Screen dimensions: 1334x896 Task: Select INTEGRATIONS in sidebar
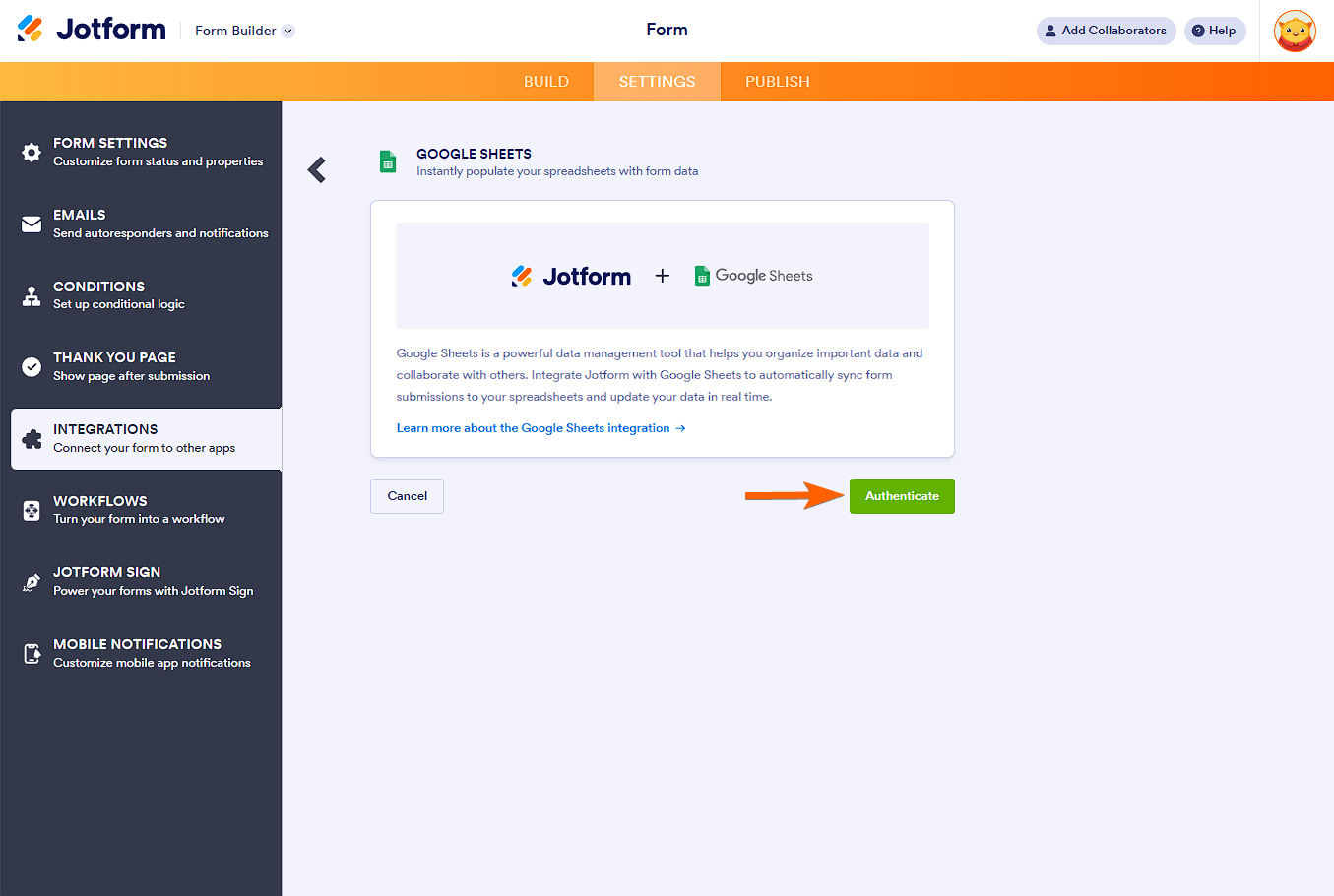[146, 439]
